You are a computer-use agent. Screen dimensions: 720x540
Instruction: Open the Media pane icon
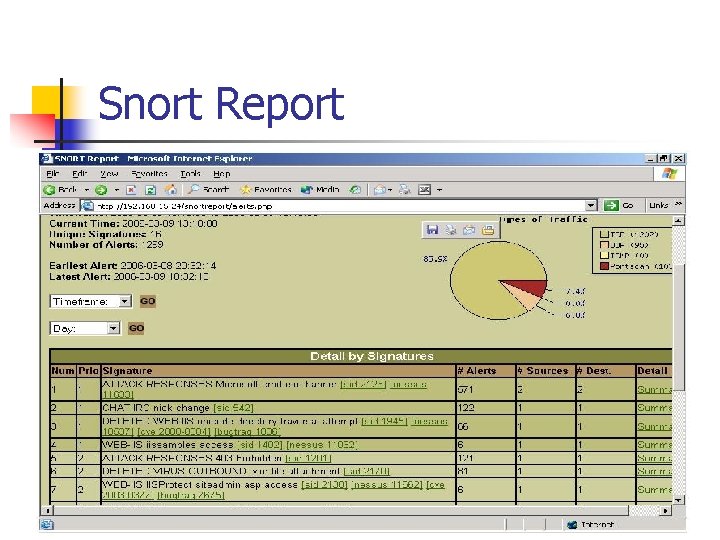(x=307, y=189)
